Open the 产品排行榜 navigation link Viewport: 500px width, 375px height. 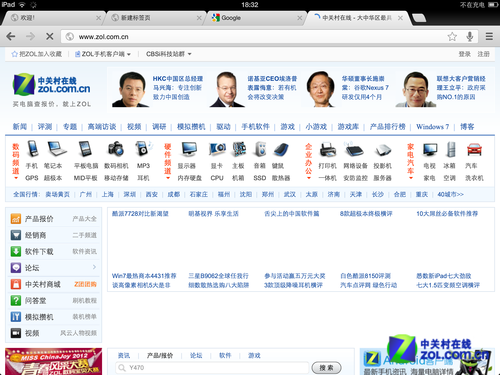(388, 127)
